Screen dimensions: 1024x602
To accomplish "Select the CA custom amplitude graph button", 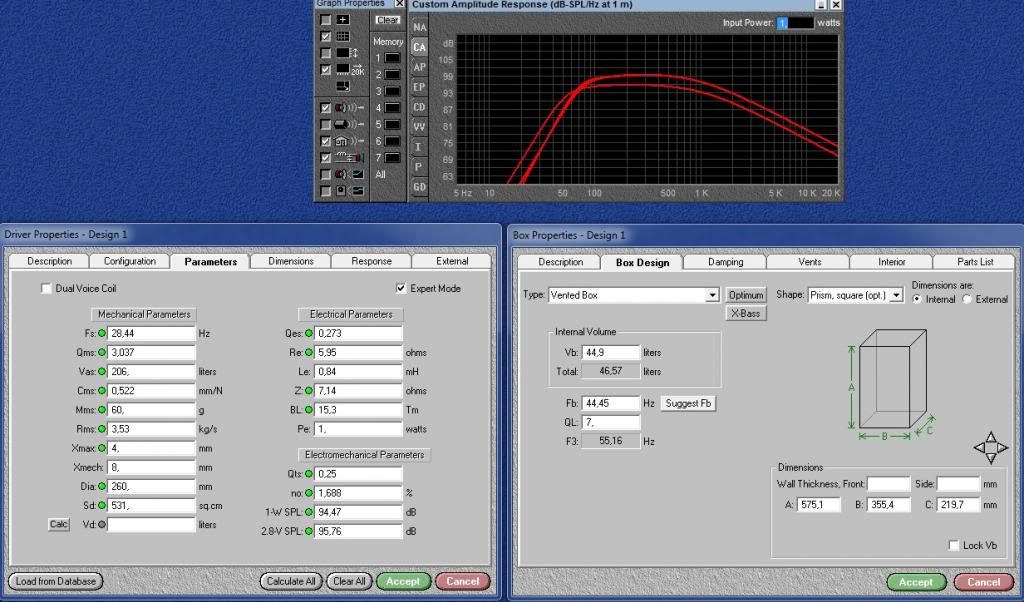I will point(419,47).
